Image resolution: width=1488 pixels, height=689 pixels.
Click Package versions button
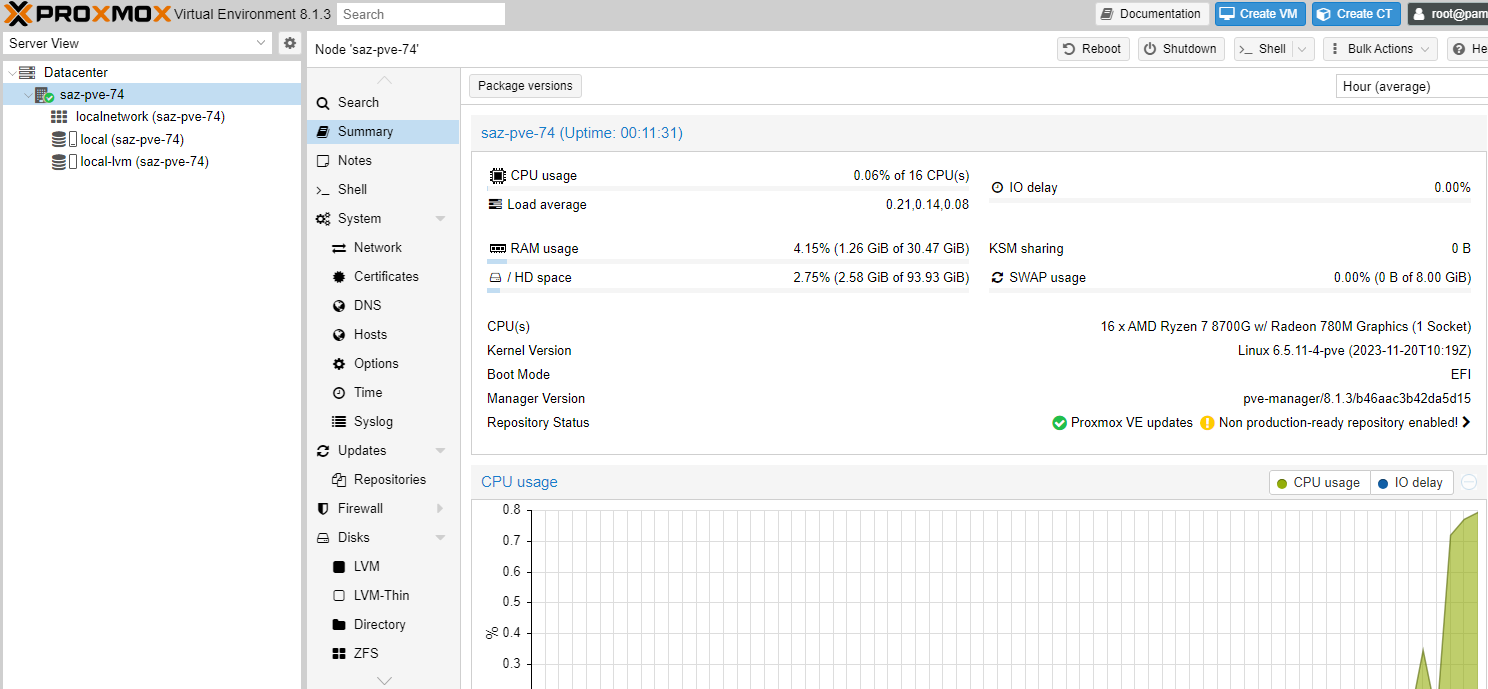click(x=525, y=86)
